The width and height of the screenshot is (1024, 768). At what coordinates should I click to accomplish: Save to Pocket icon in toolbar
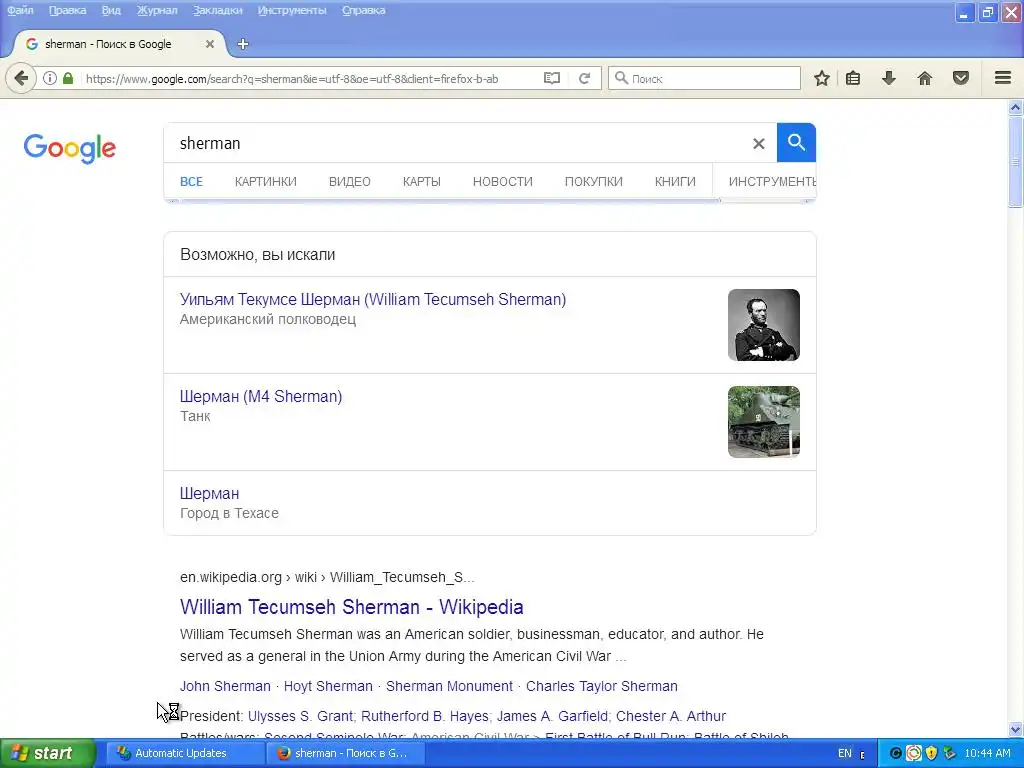pos(961,78)
